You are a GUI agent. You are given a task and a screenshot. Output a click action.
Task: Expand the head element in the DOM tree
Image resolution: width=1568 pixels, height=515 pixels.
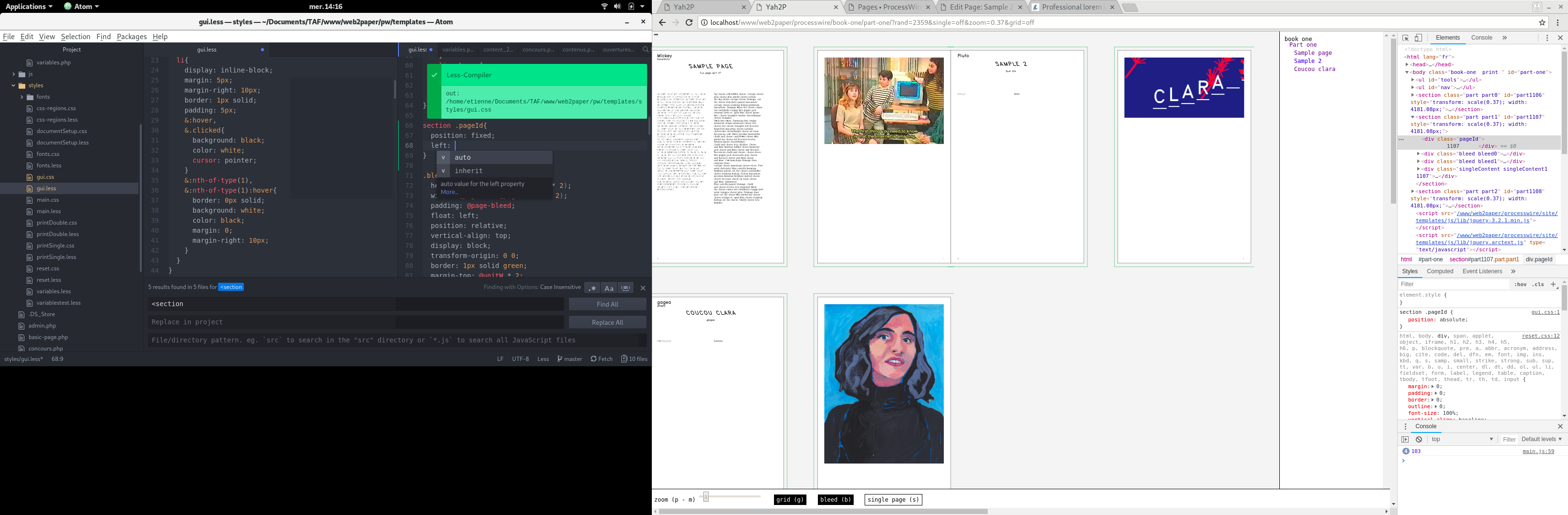1407,64
